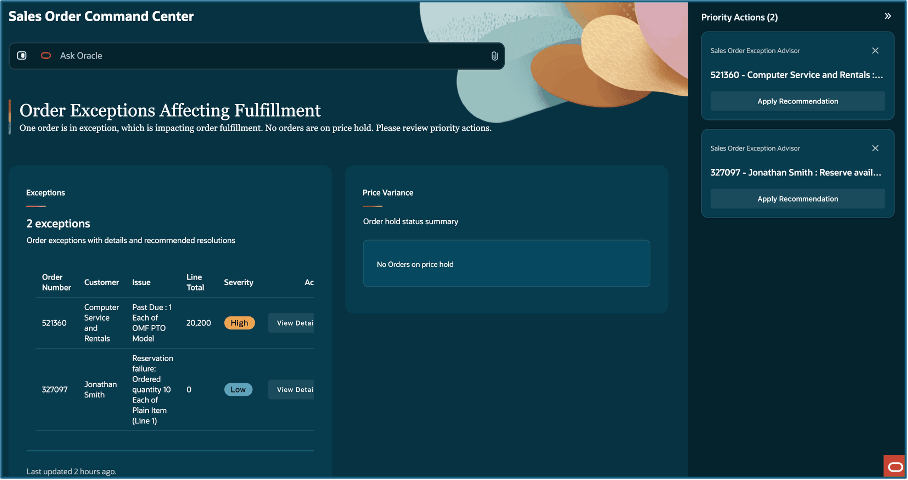This screenshot has width=908, height=480.
Task: Click order number 521360 cell
Action: pos(54,323)
